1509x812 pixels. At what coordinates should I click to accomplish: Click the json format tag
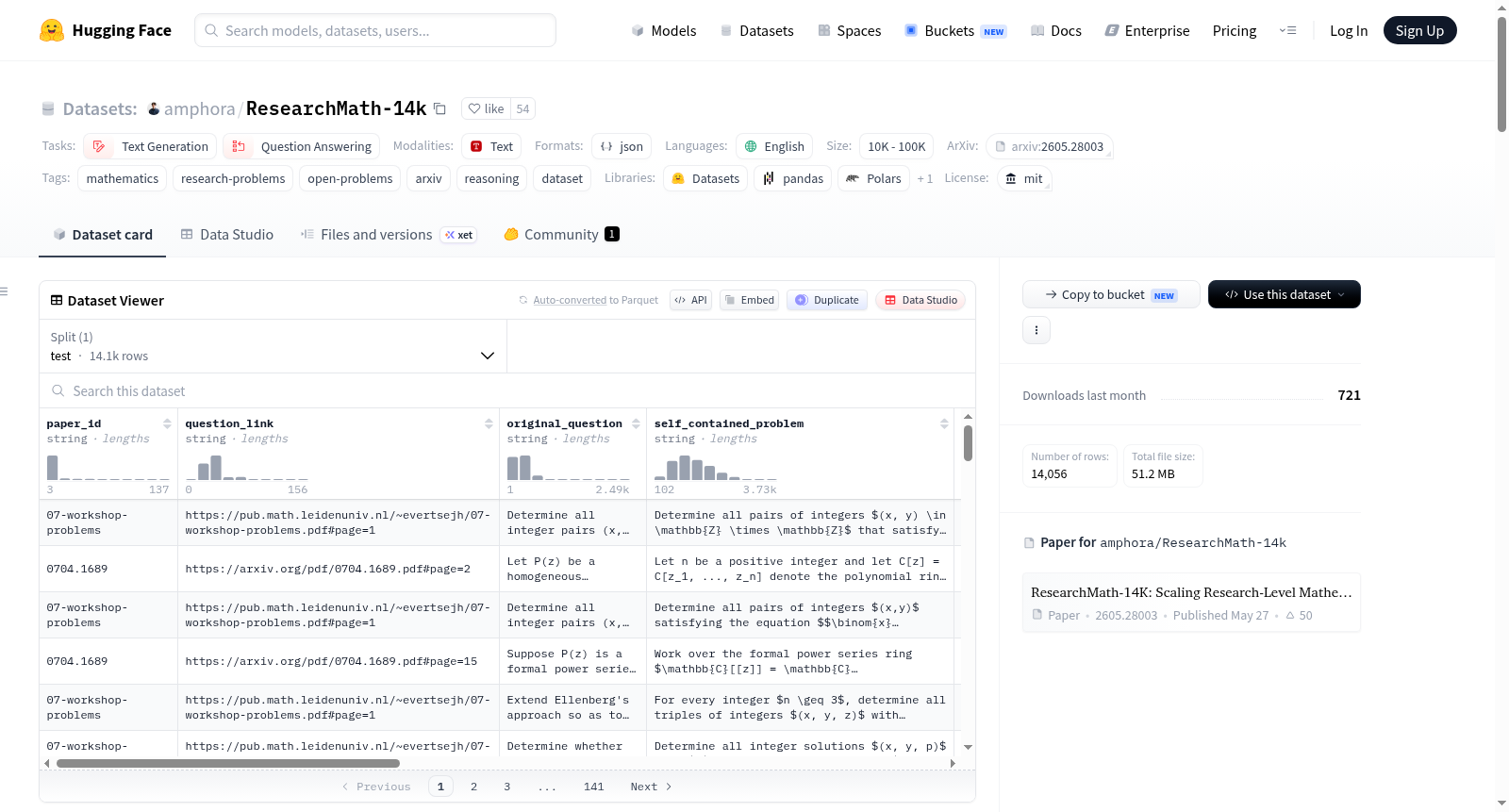(x=622, y=146)
